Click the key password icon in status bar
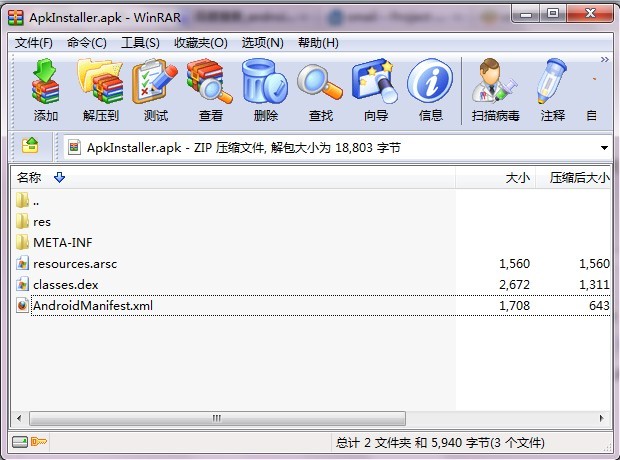The image size is (620, 460). point(39,441)
